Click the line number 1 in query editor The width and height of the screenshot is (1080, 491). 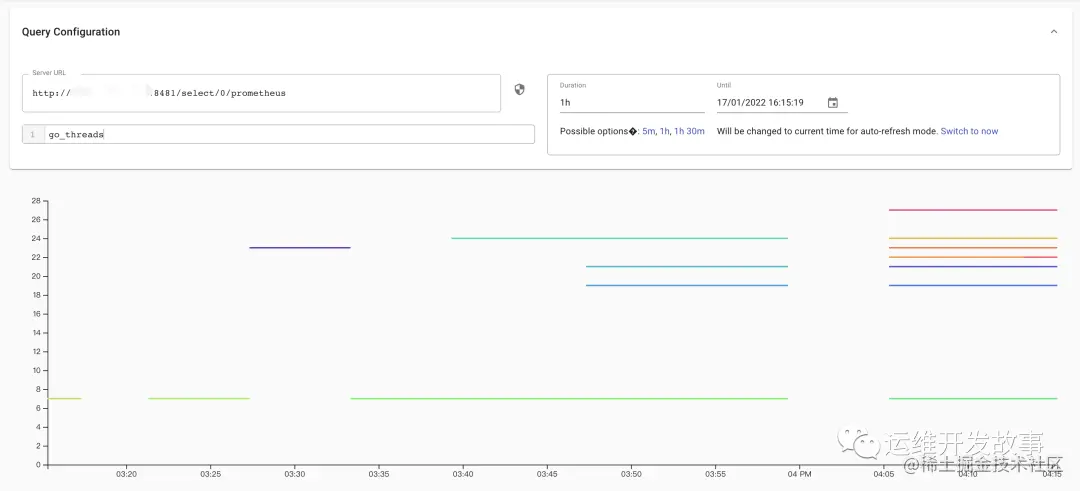32,134
